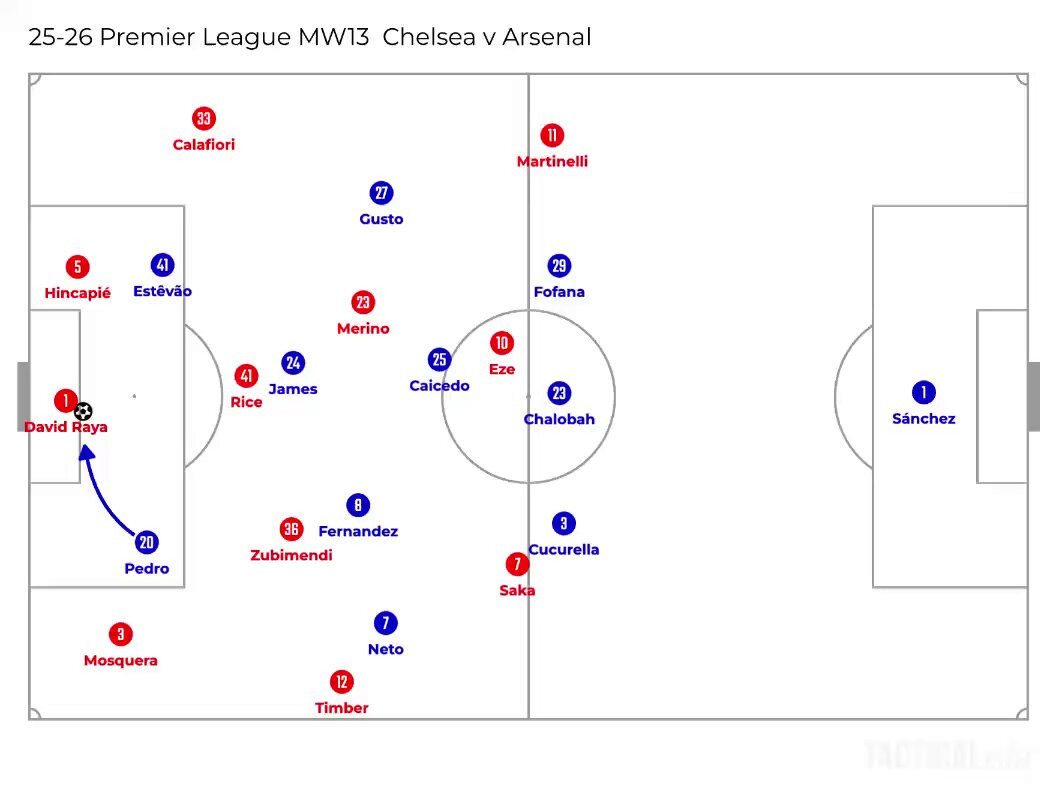The width and height of the screenshot is (1056, 792).
Task: Click the red number 33 Calafiori marker
Action: click(x=203, y=119)
